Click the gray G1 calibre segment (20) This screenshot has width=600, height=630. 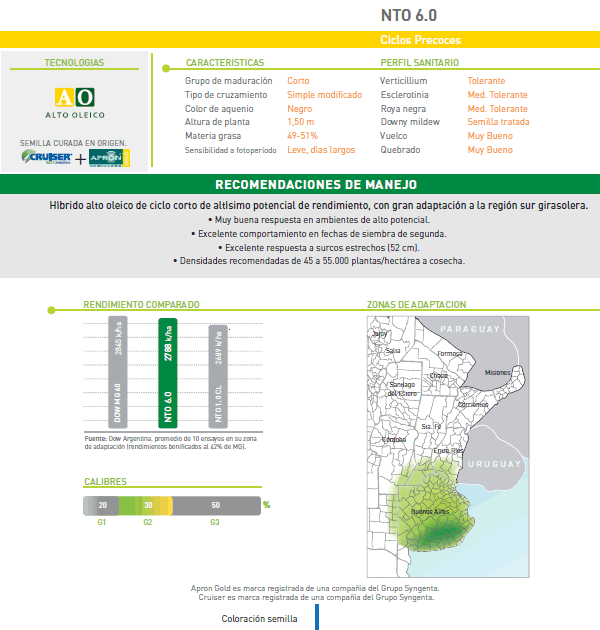tap(101, 506)
